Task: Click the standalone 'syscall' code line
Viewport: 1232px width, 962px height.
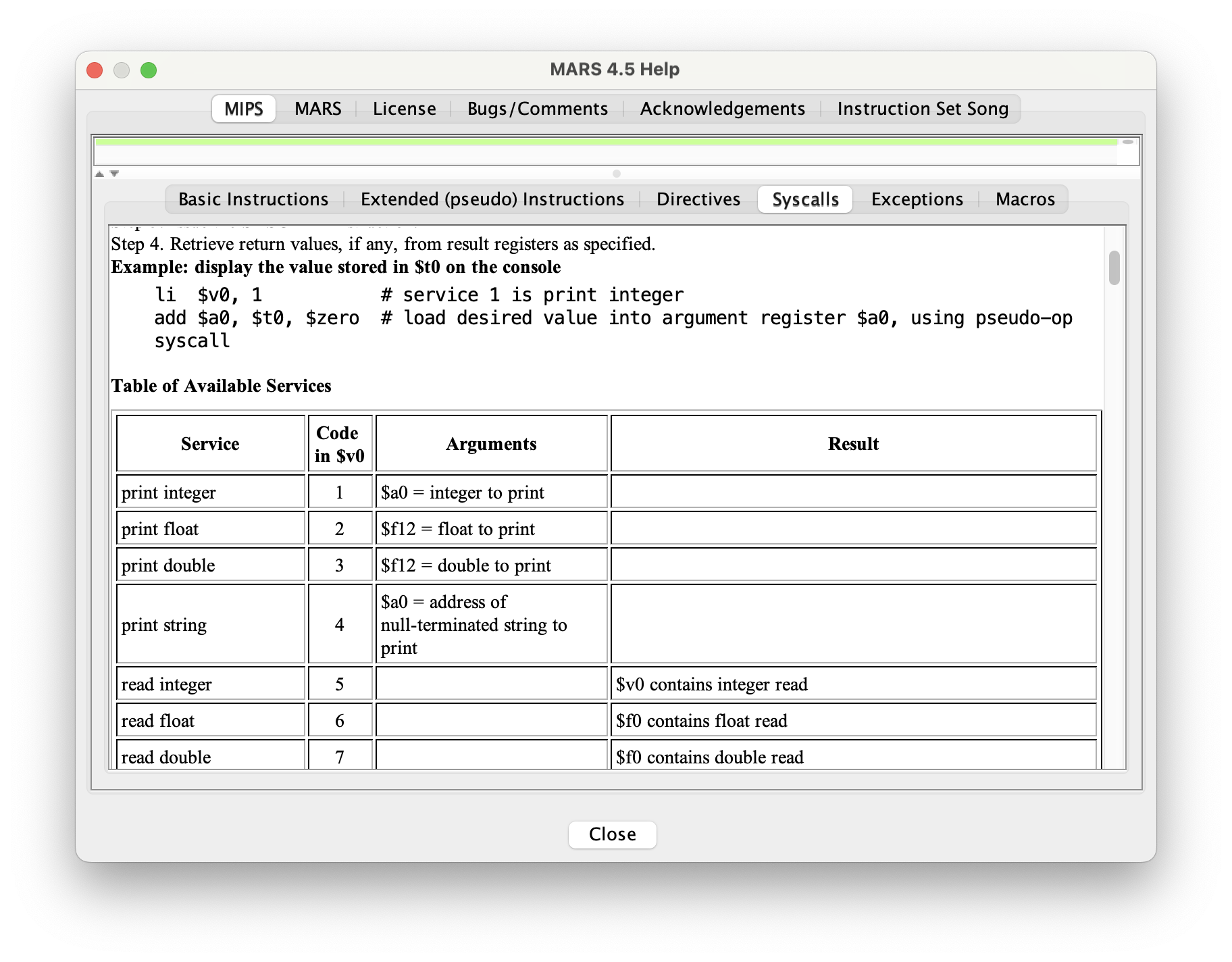Action: pos(192,341)
